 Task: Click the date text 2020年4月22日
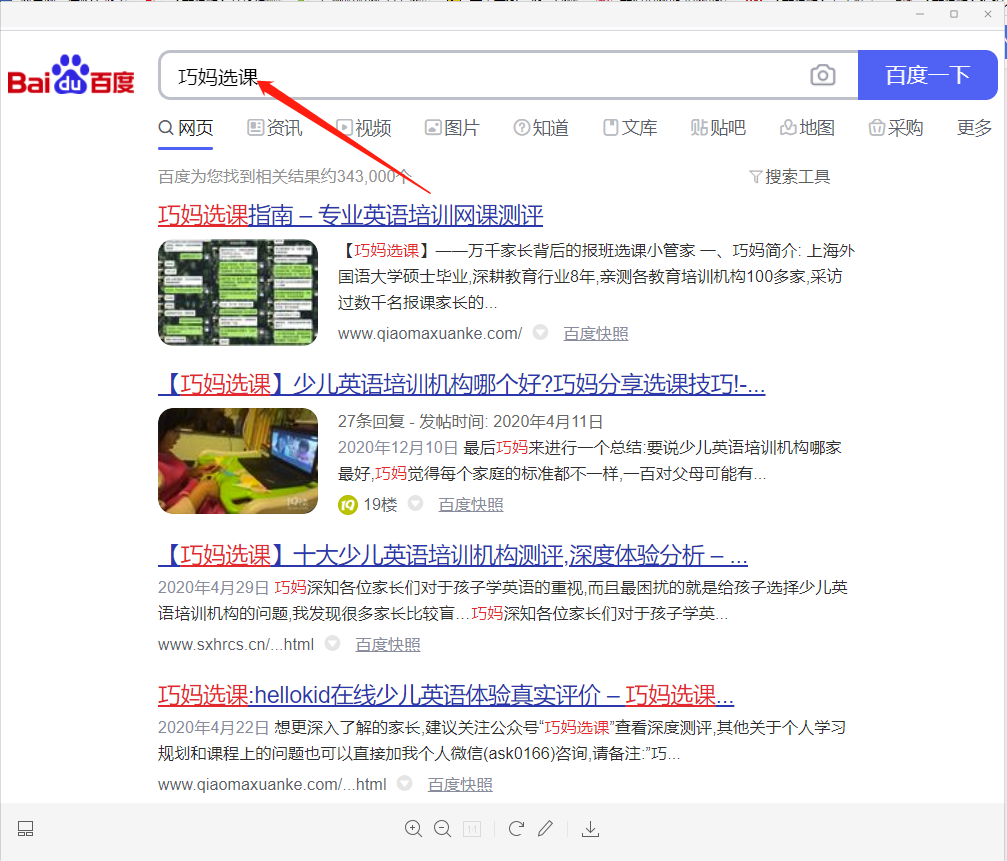(213, 727)
